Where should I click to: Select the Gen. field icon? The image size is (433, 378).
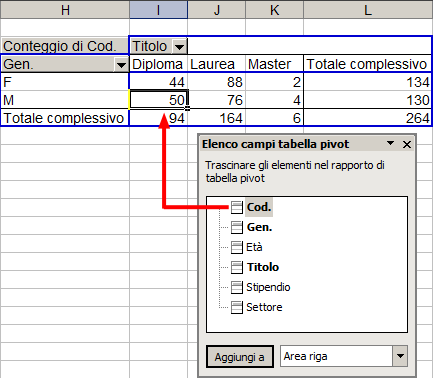237,227
